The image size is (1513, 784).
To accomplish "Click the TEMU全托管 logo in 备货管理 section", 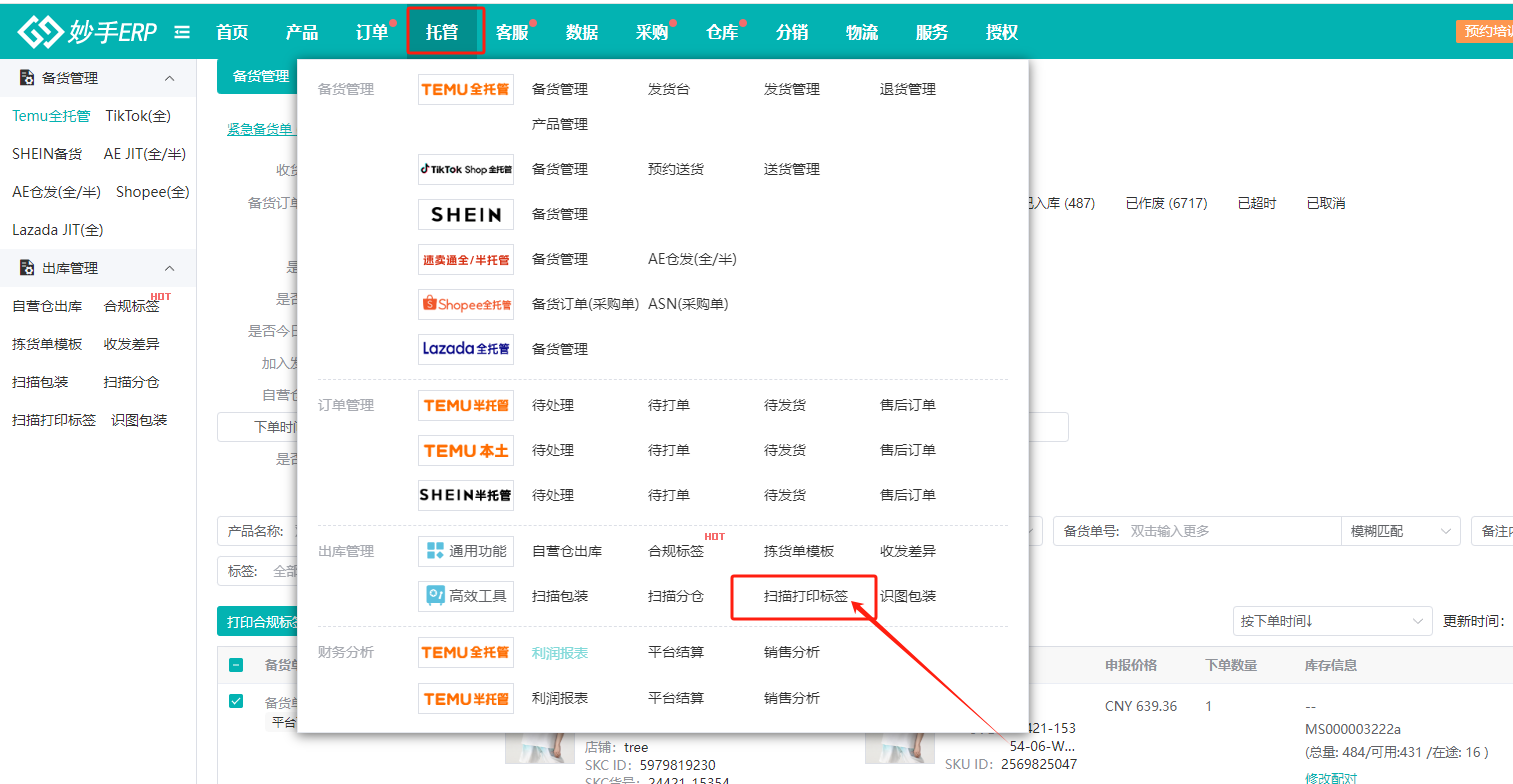I will pos(466,89).
